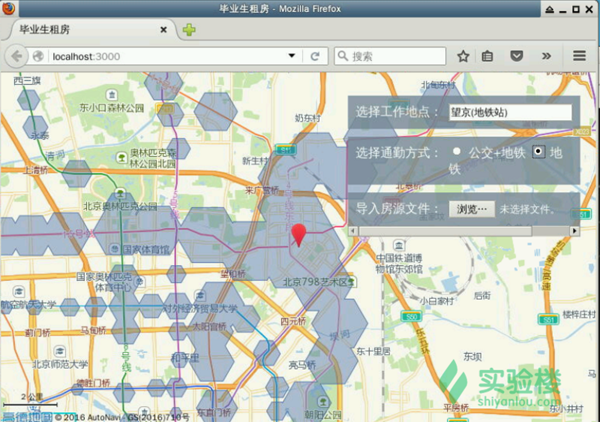Open the URL bar history dropdown arrow
Image resolution: width=600 pixels, height=422 pixels.
pos(292,57)
